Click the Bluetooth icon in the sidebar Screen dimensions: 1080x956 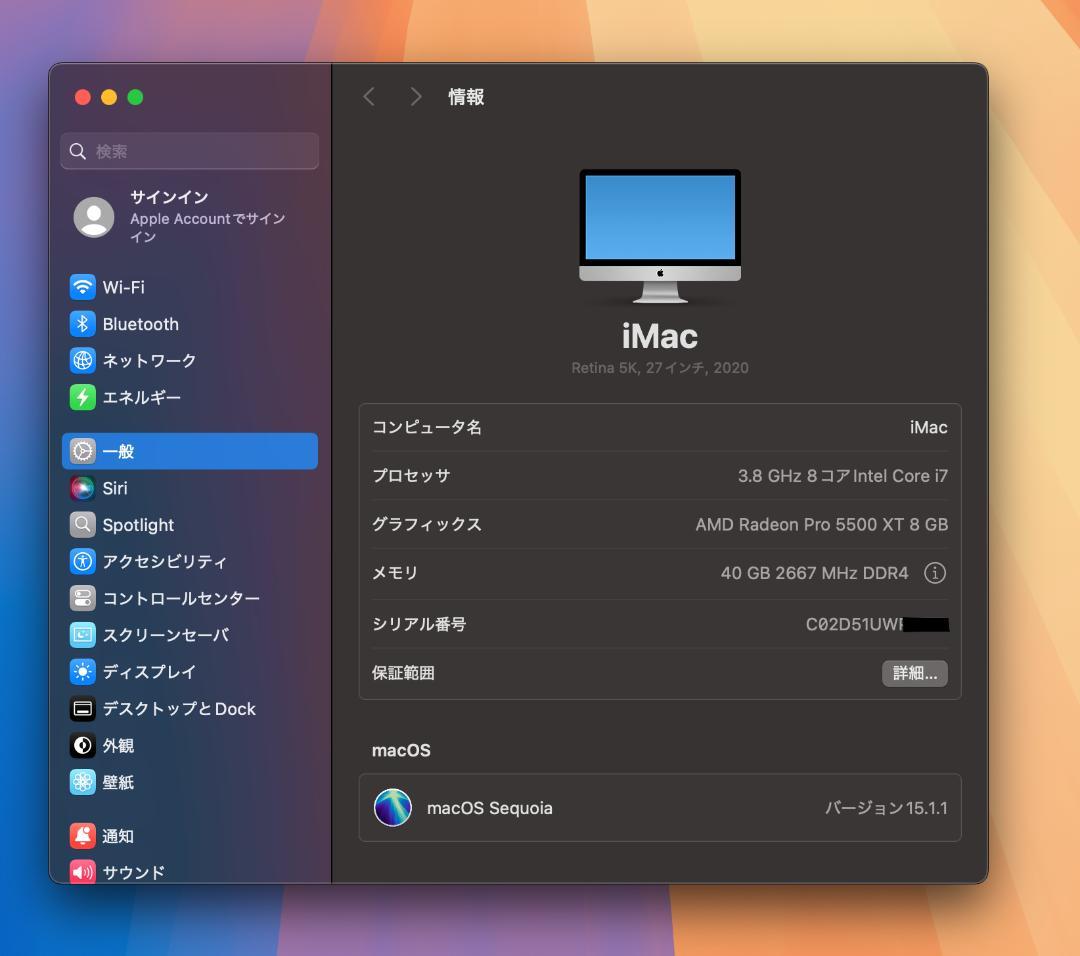(83, 324)
